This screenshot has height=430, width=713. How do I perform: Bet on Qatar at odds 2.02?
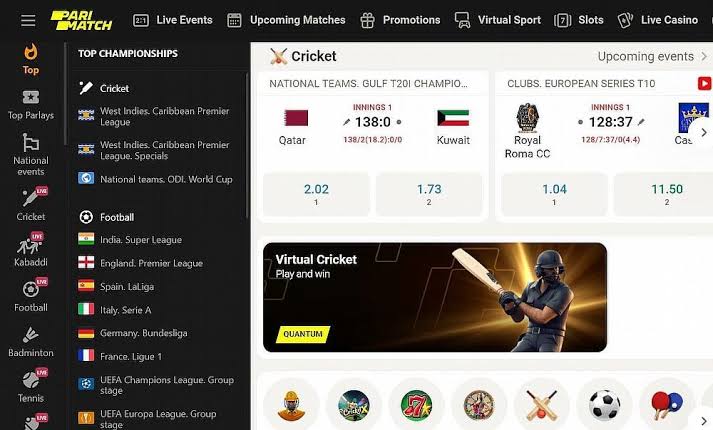[x=316, y=194]
